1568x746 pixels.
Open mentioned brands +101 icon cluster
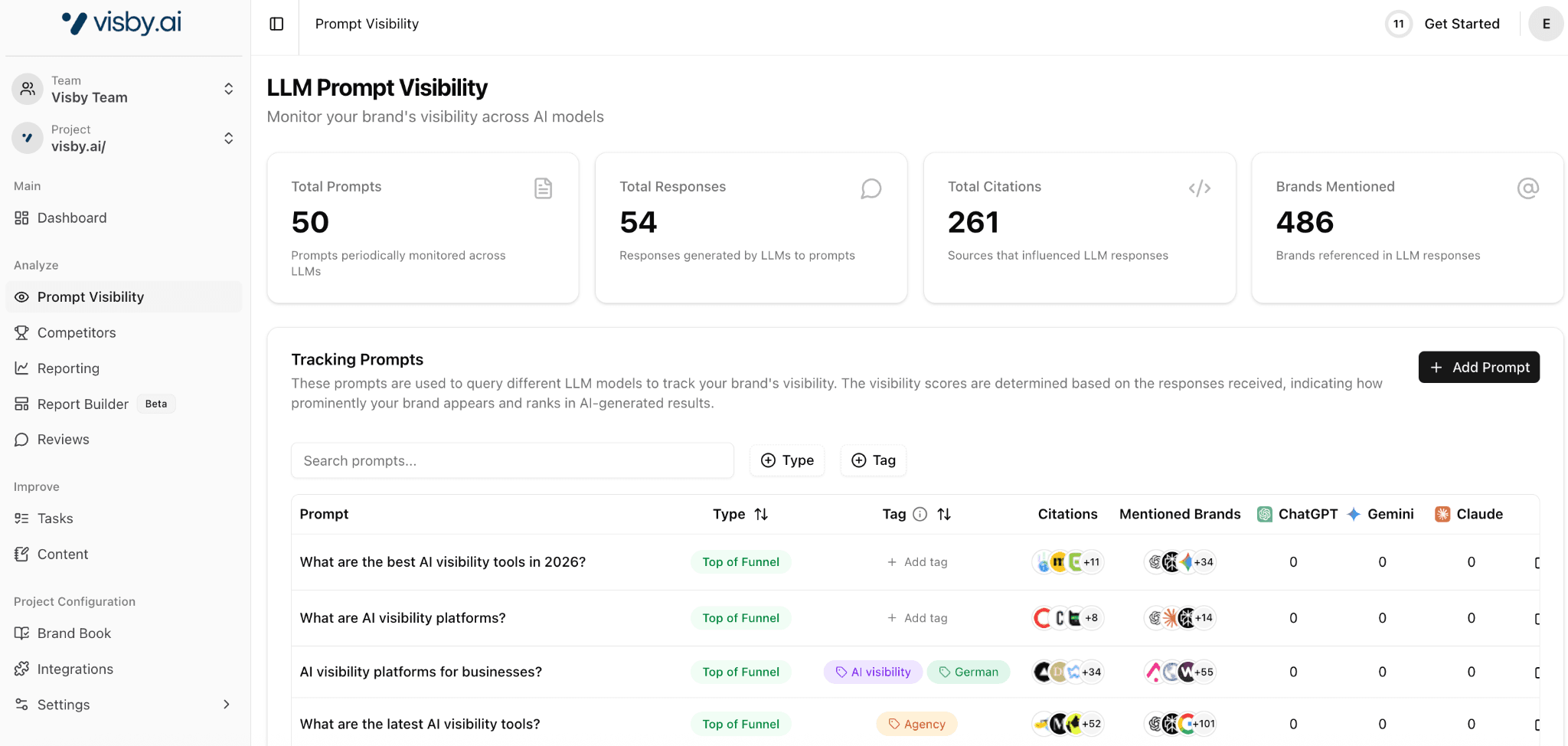[1180, 724]
